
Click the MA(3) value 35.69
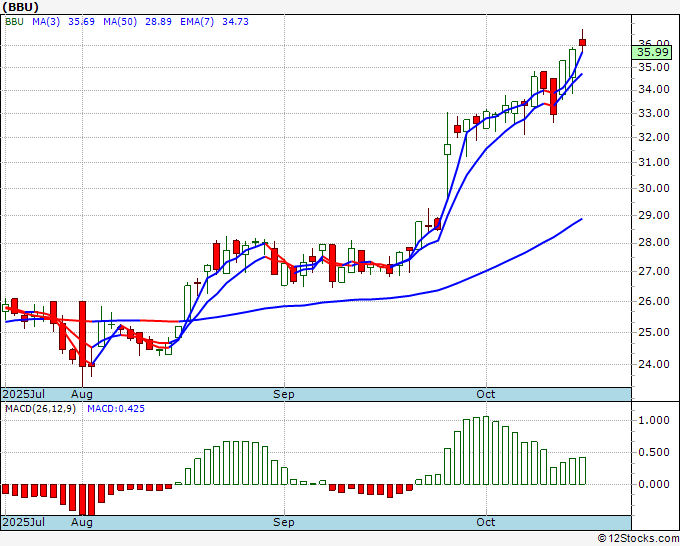pos(81,22)
